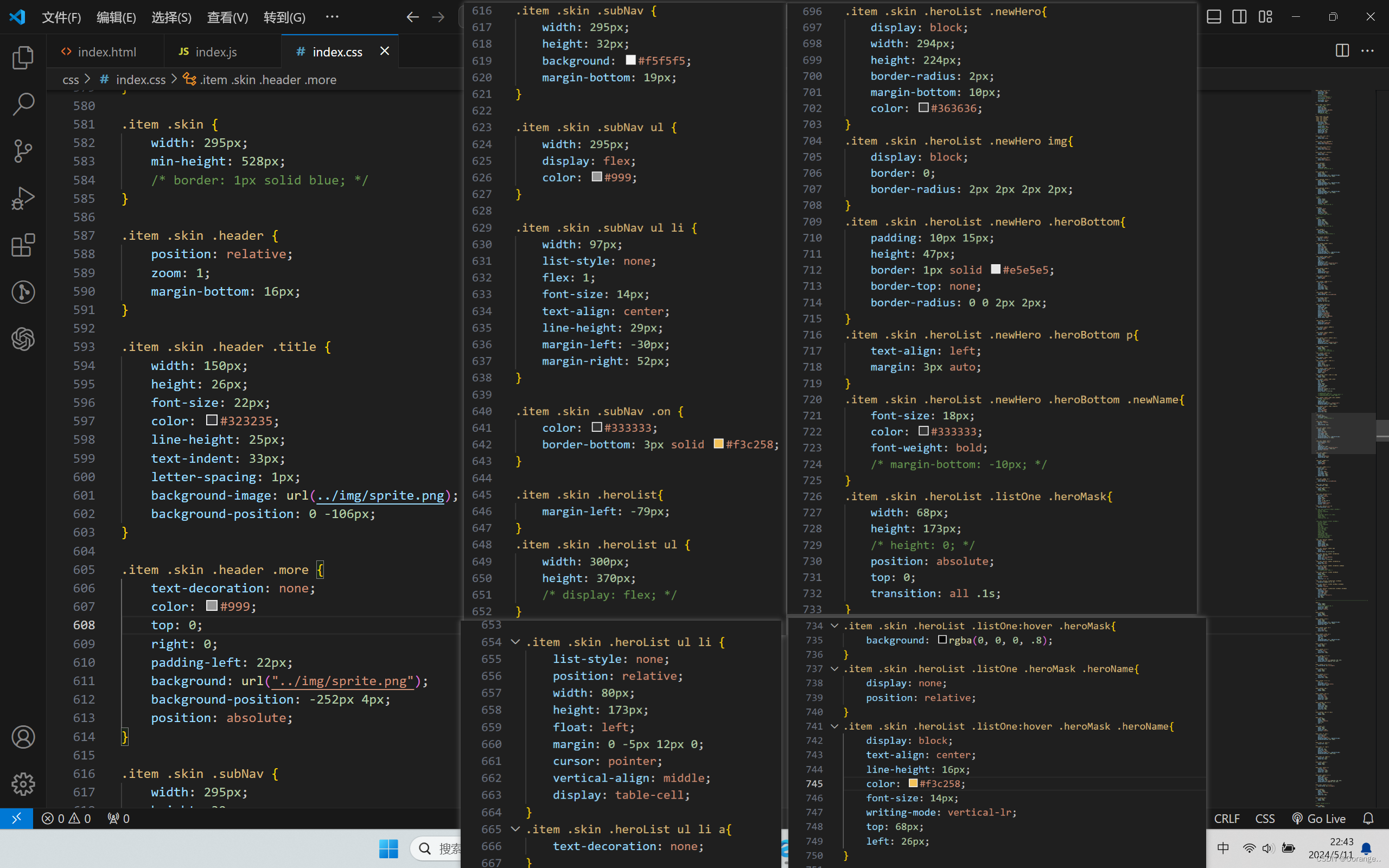The height and width of the screenshot is (868, 1389).
Task: Split the editor to the right
Action: [x=1342, y=51]
